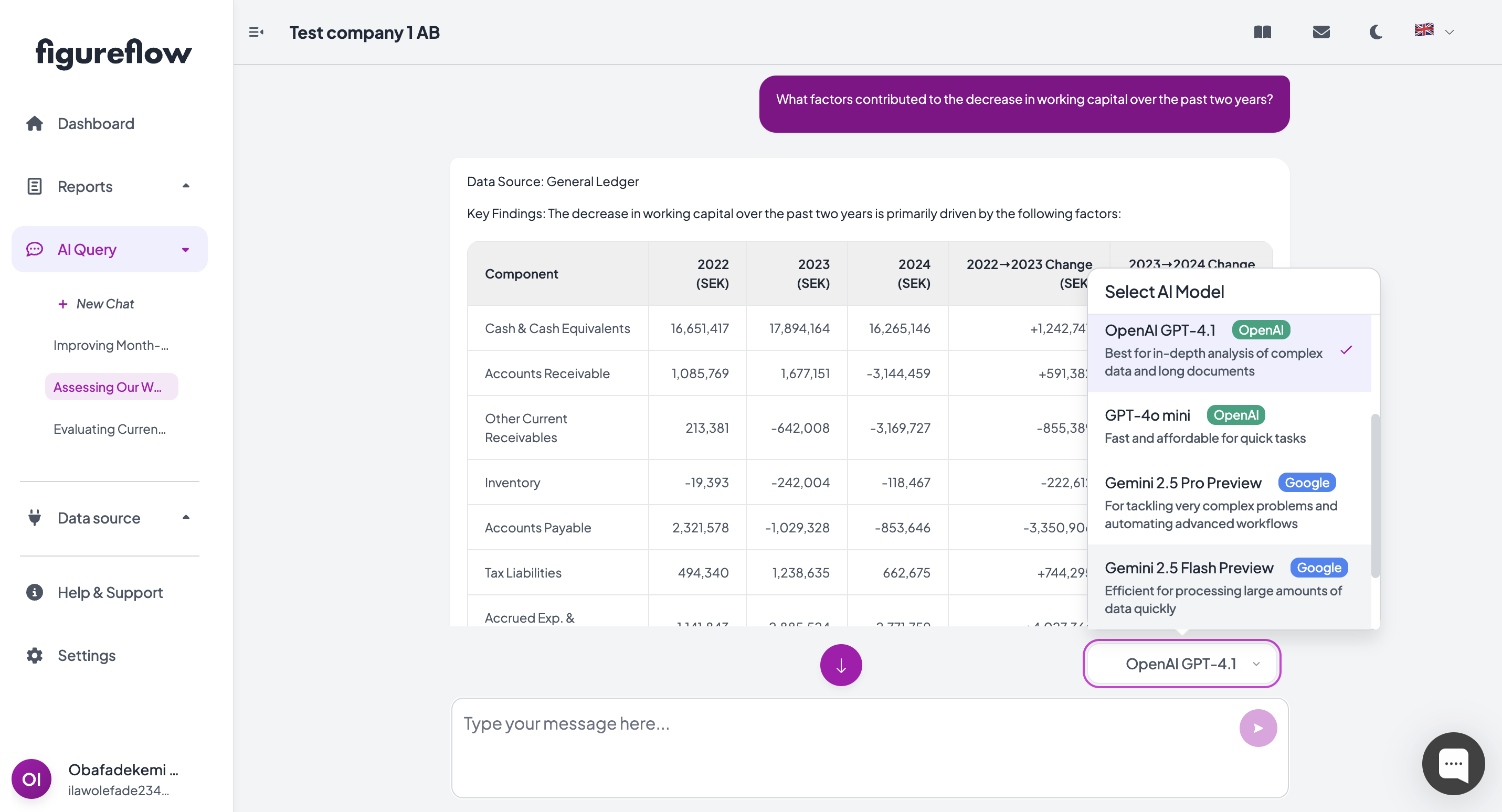This screenshot has width=1502, height=812.
Task: Click the Test company 1 AB title
Action: click(364, 32)
